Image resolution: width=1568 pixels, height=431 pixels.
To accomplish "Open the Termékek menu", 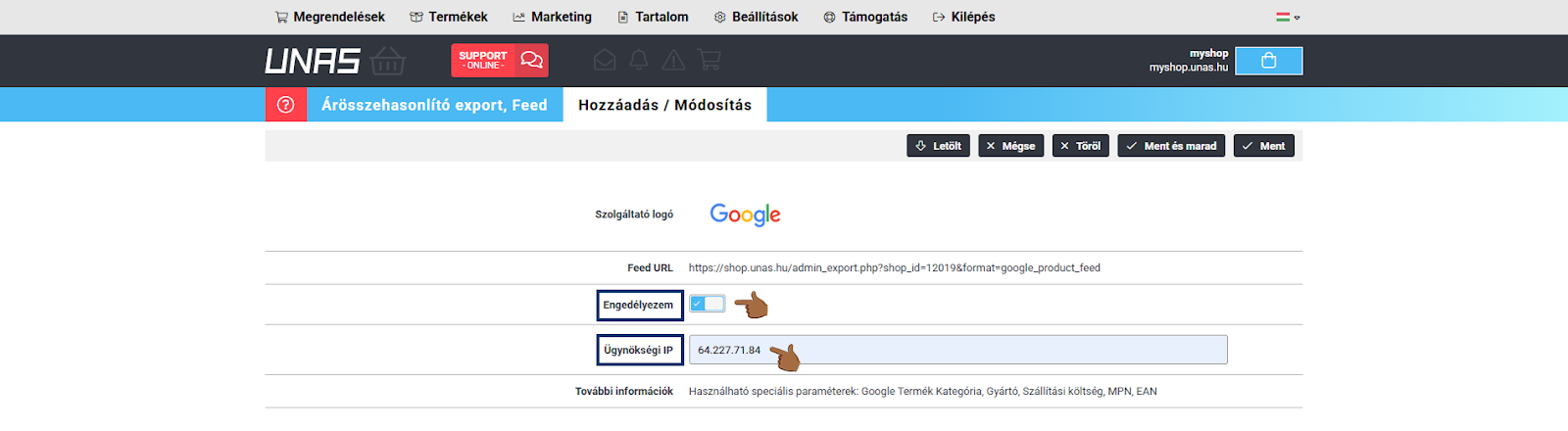I will pos(449,17).
